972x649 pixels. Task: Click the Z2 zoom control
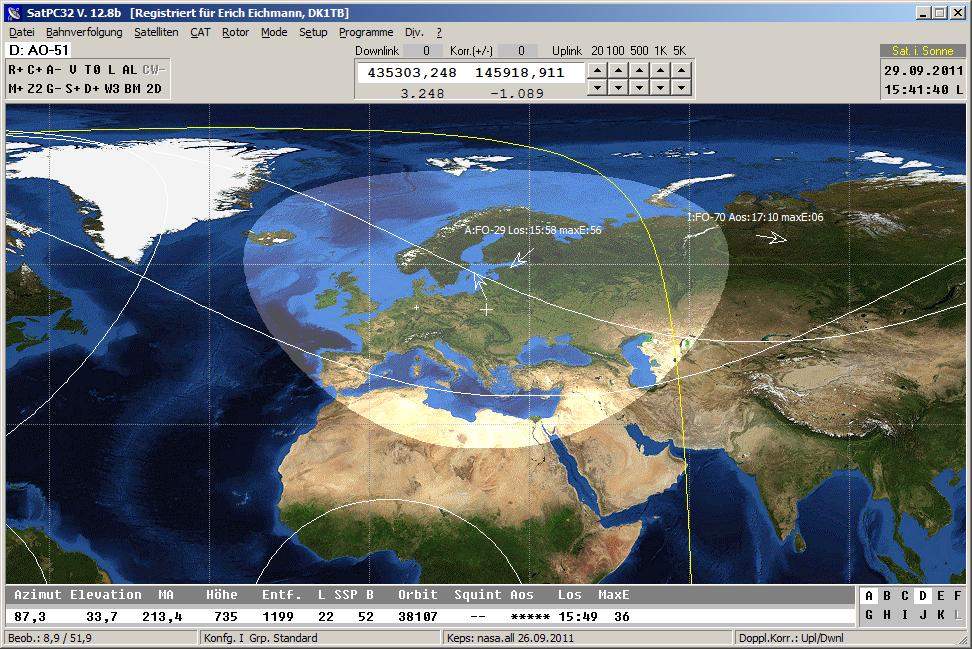coord(35,88)
